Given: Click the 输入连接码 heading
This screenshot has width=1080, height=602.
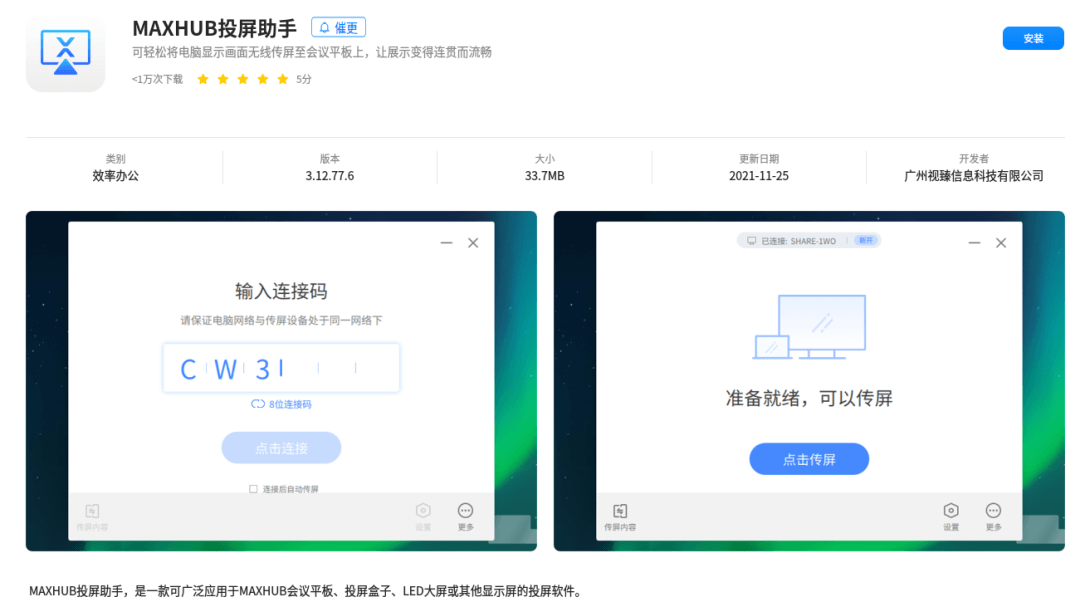Looking at the screenshot, I should point(281,291).
